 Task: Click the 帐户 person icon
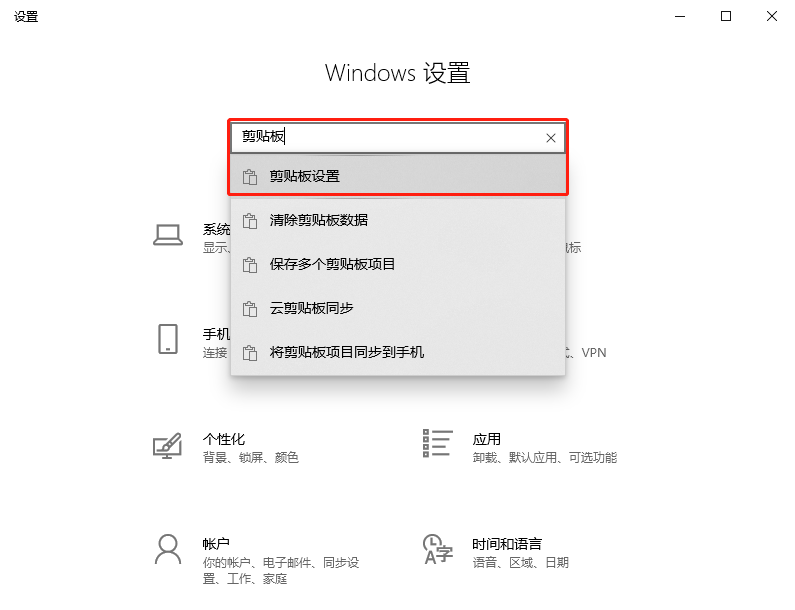[168, 549]
